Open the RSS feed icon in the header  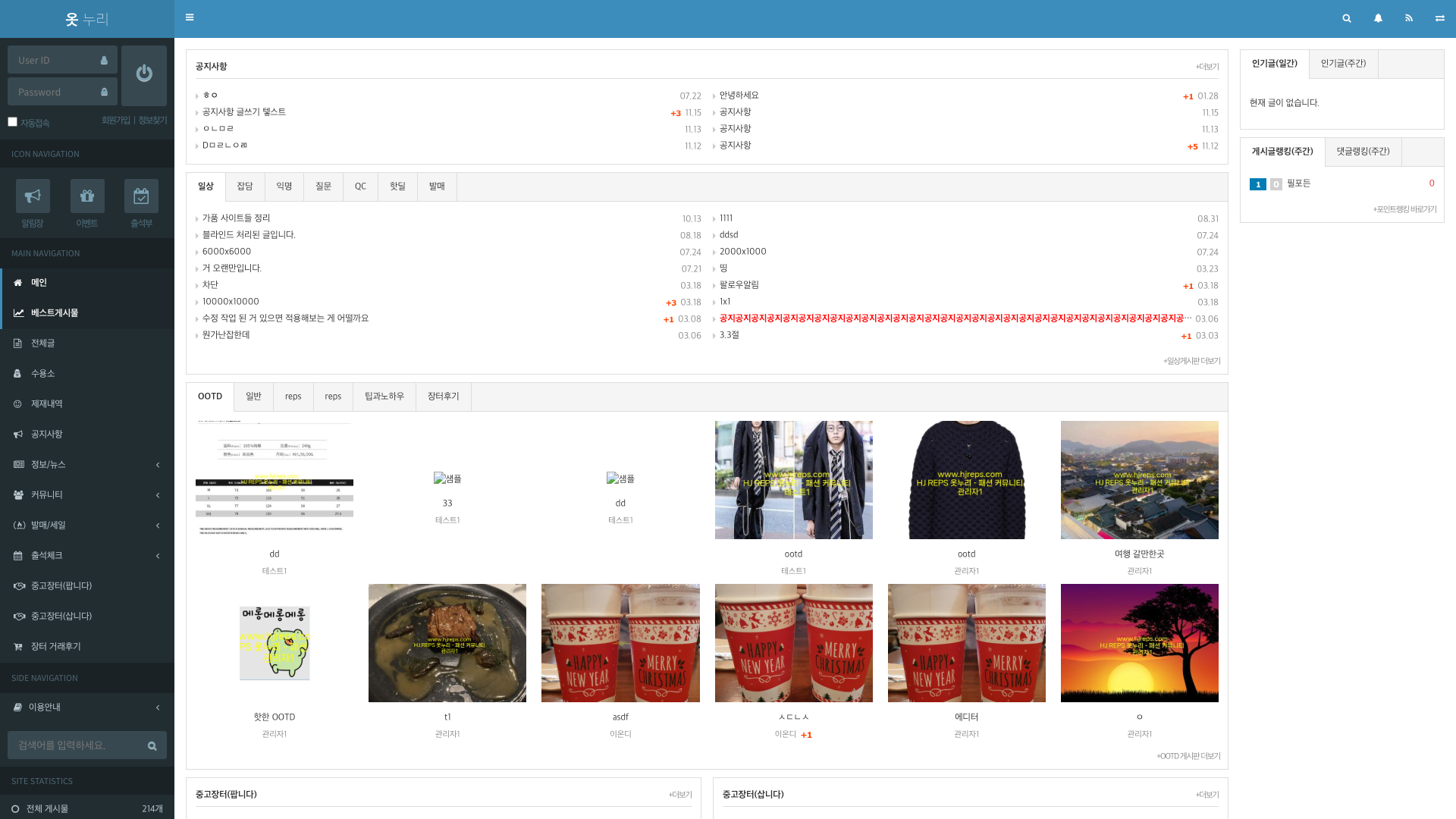click(x=1409, y=18)
